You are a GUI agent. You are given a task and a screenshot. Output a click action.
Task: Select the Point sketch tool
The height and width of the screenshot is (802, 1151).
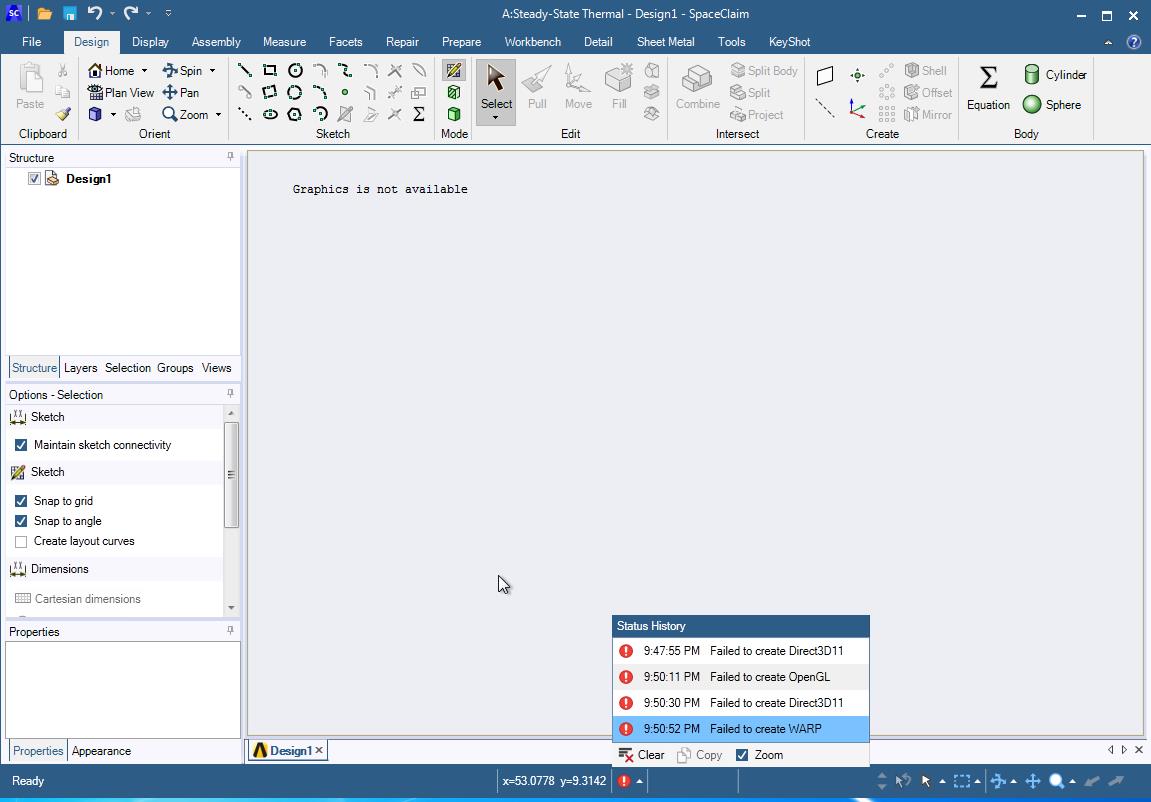[345, 92]
